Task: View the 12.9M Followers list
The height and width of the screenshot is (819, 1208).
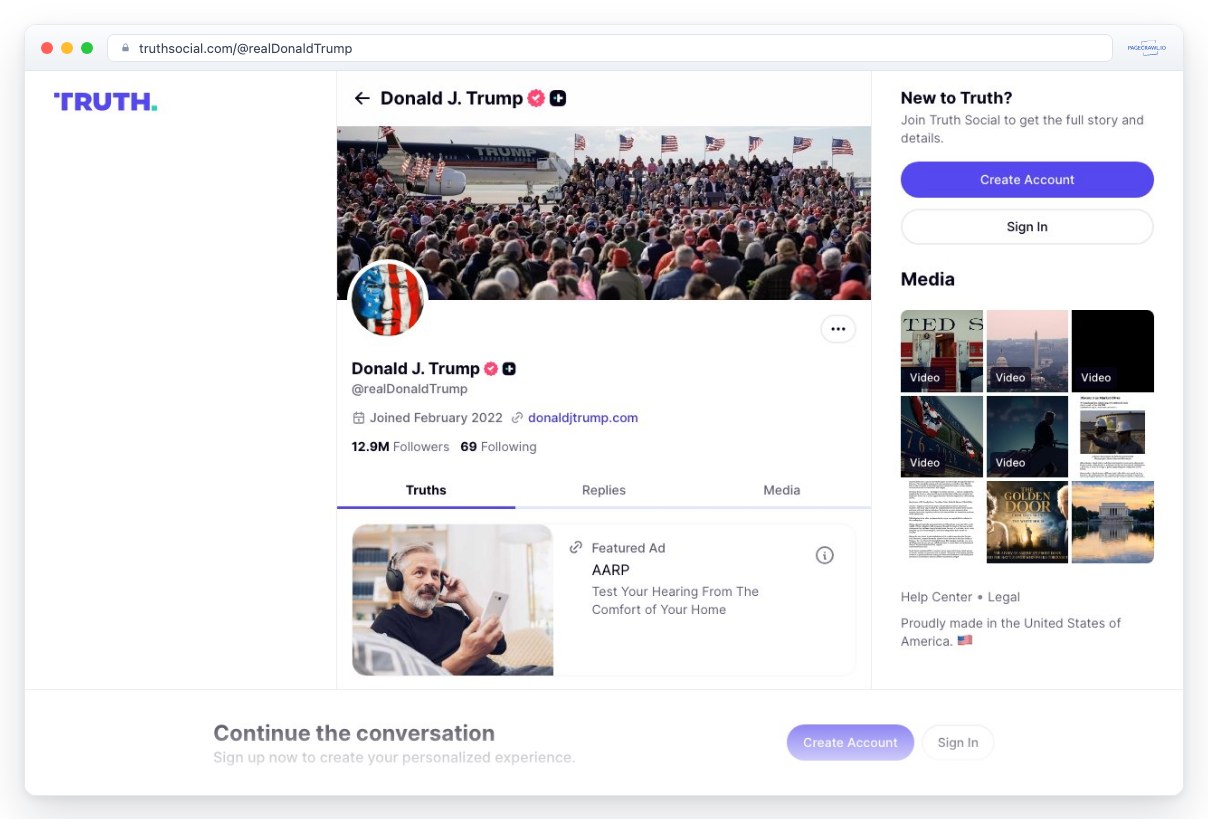Action: (x=400, y=447)
